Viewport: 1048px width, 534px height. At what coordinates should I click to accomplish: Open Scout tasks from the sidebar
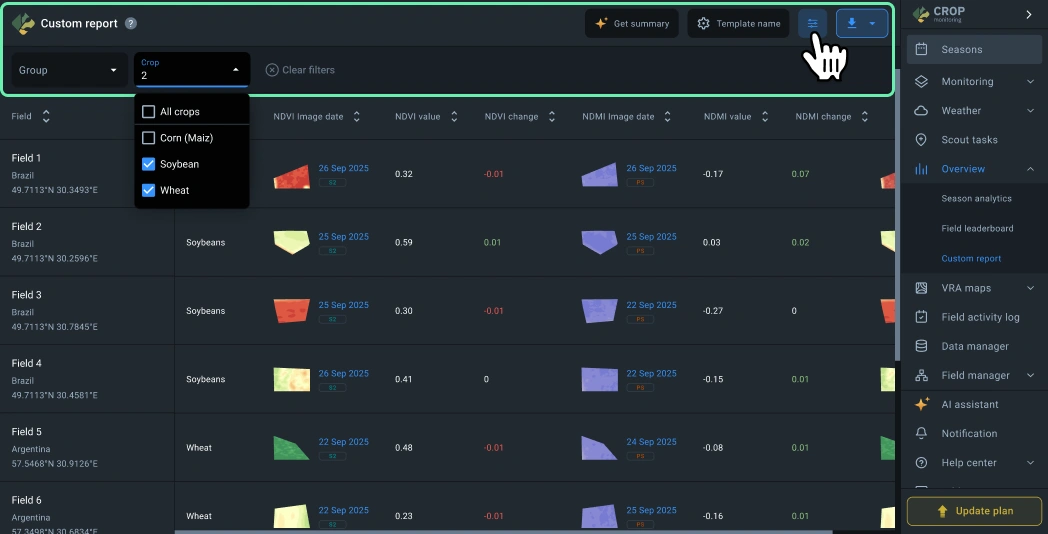coord(968,140)
